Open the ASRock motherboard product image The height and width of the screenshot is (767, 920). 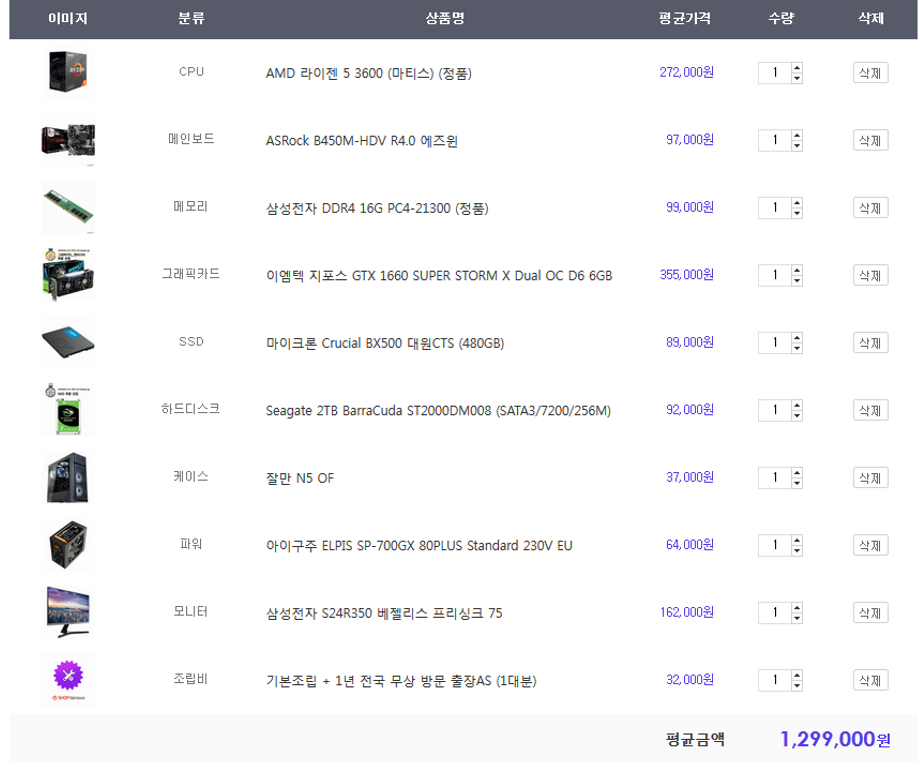(68, 140)
